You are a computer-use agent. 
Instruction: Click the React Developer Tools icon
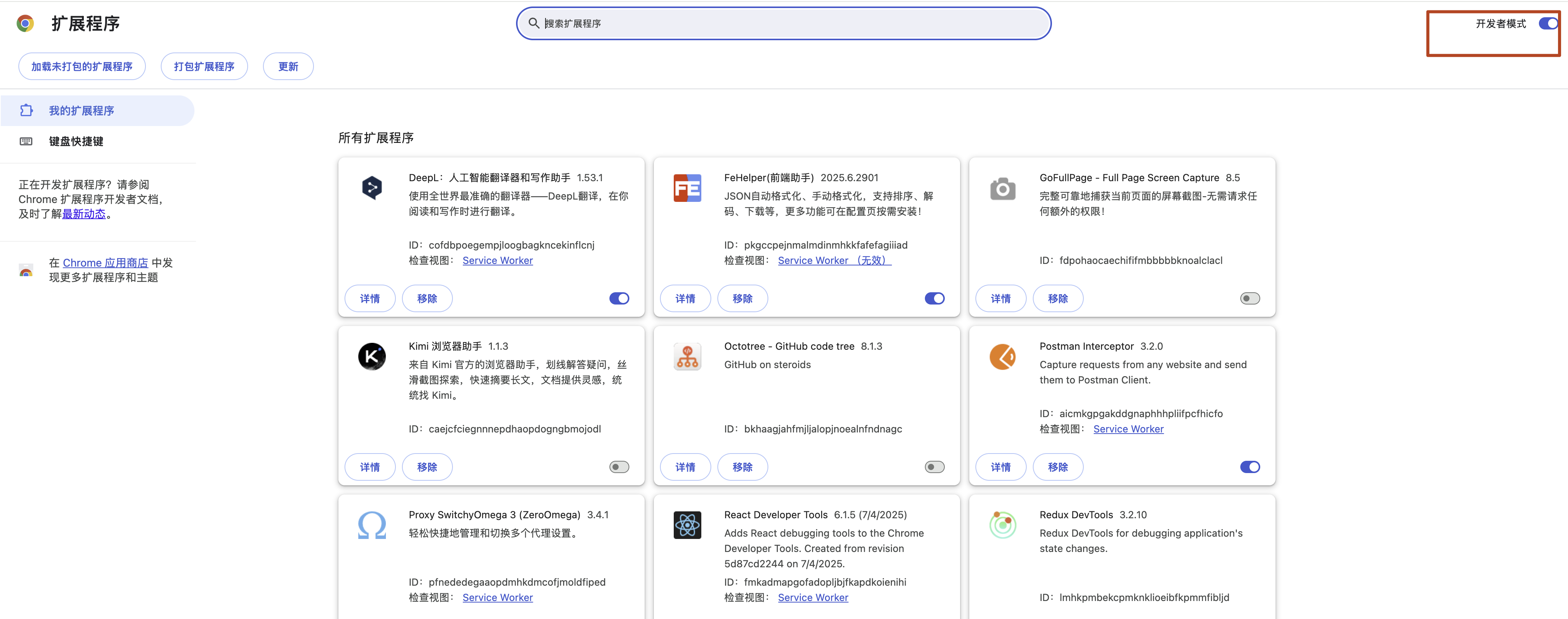coord(687,525)
